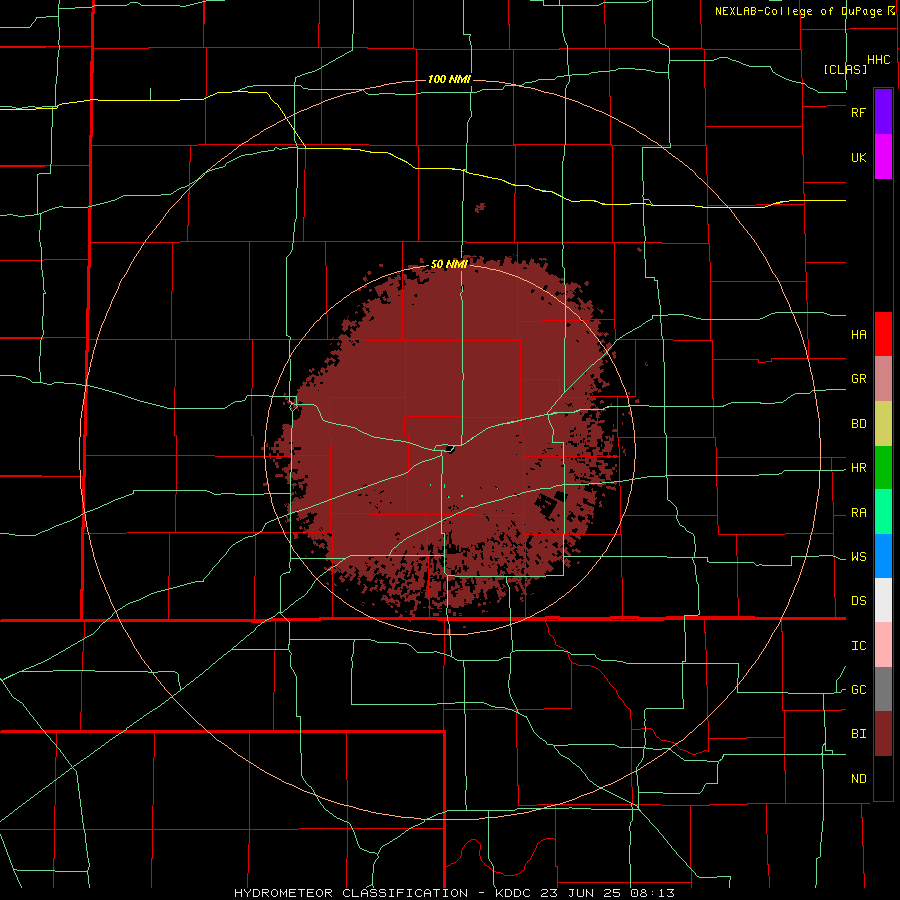Click the HR legend label
This screenshot has height=900, width=900.
point(859,468)
